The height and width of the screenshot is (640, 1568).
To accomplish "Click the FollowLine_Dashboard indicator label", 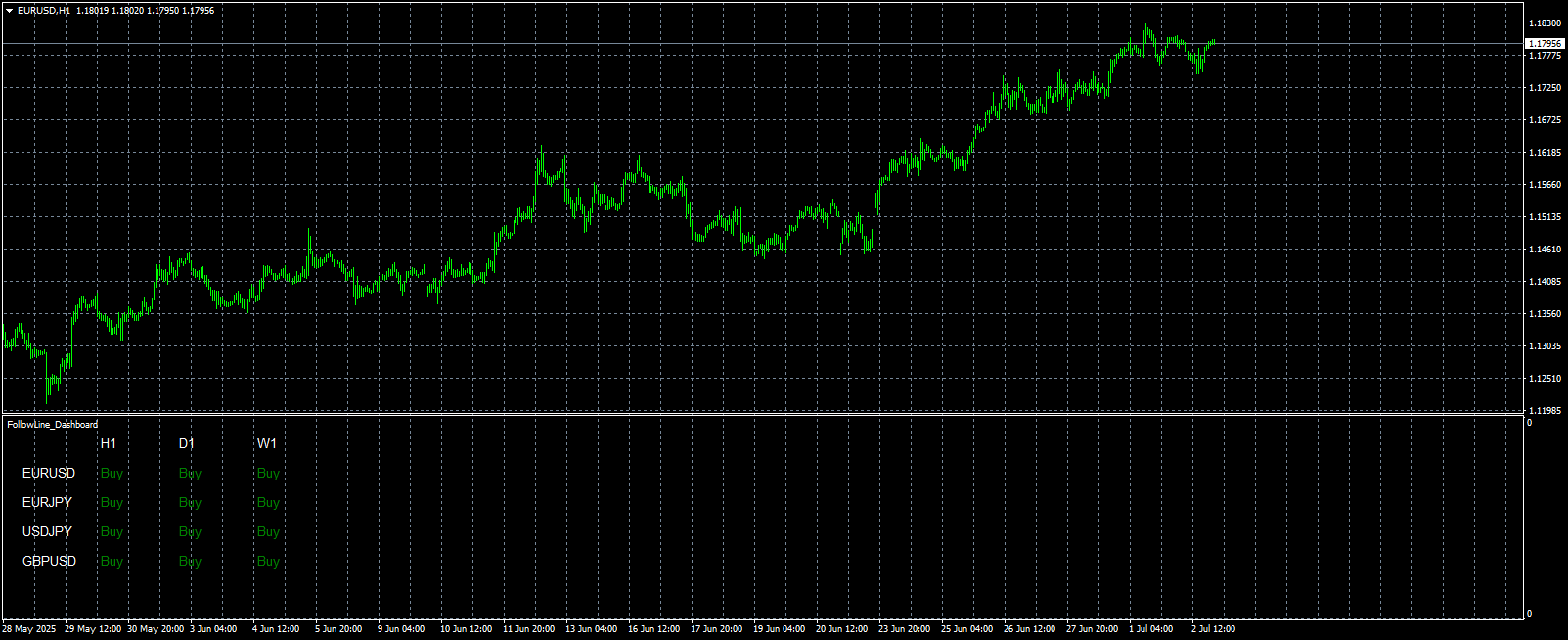I will point(52,425).
